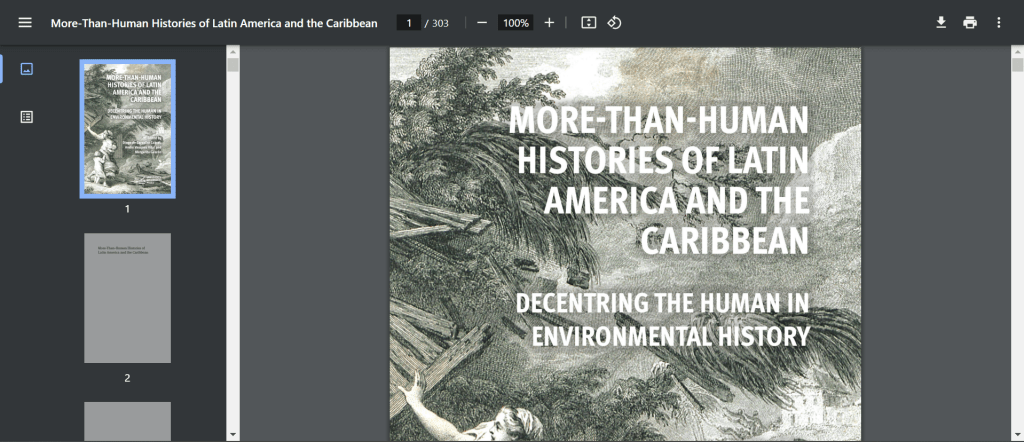Select the page 1 cover thumbnail
This screenshot has width=1024, height=442.
click(x=127, y=129)
